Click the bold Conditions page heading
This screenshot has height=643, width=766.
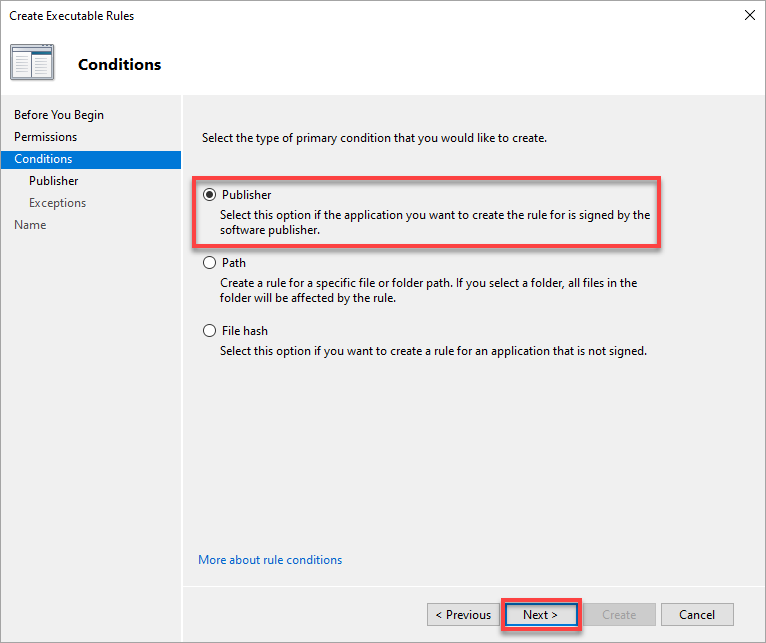click(x=120, y=64)
